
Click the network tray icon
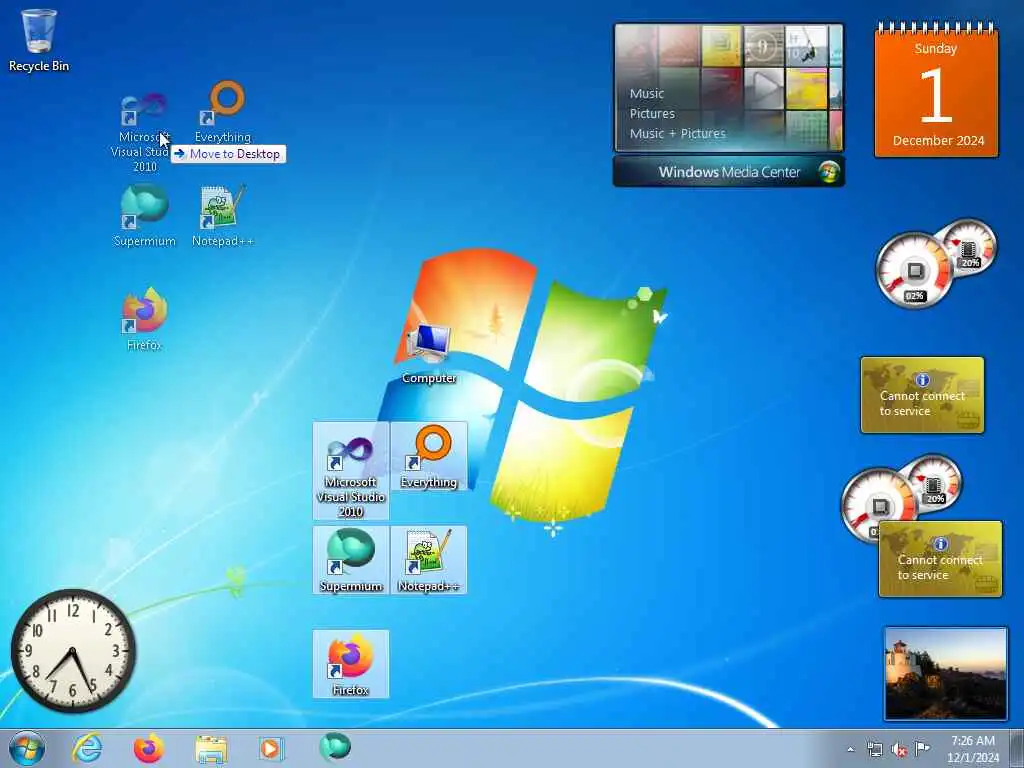click(874, 749)
